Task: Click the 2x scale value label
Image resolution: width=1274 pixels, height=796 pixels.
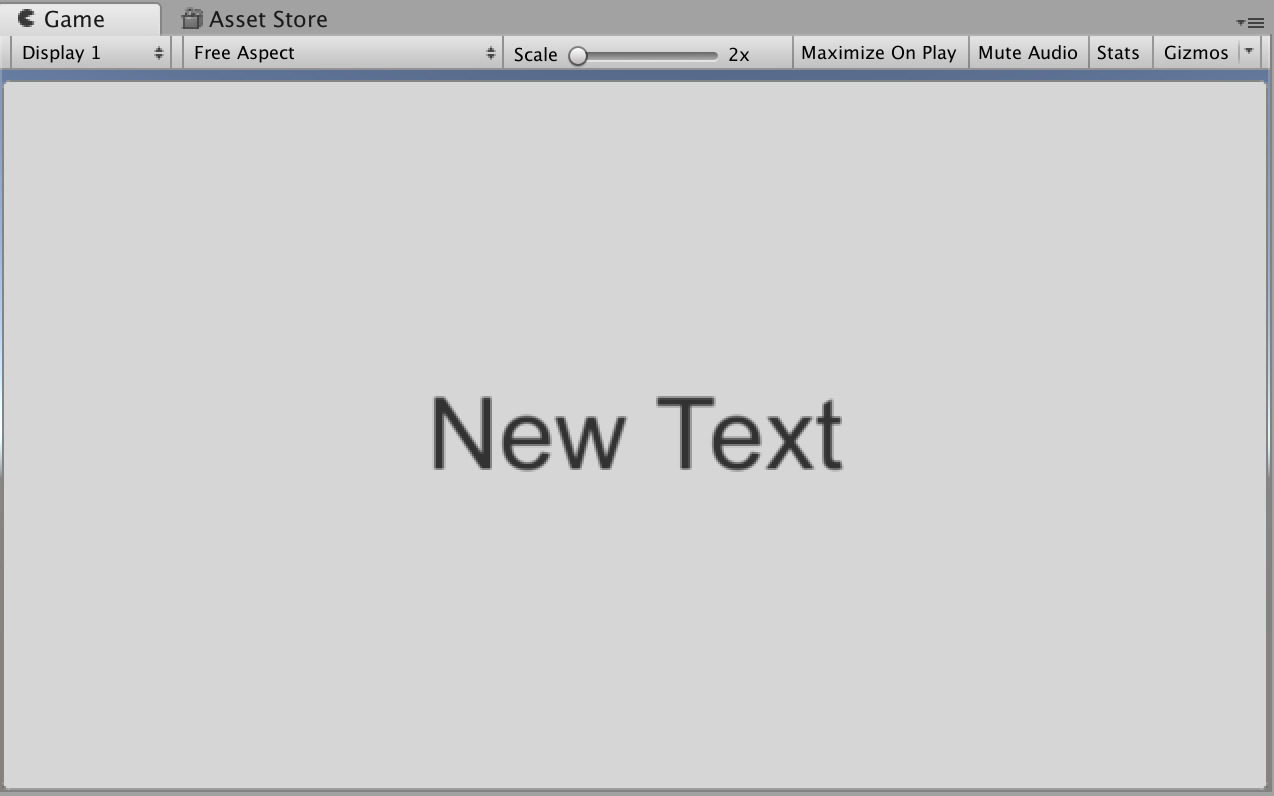Action: 740,54
